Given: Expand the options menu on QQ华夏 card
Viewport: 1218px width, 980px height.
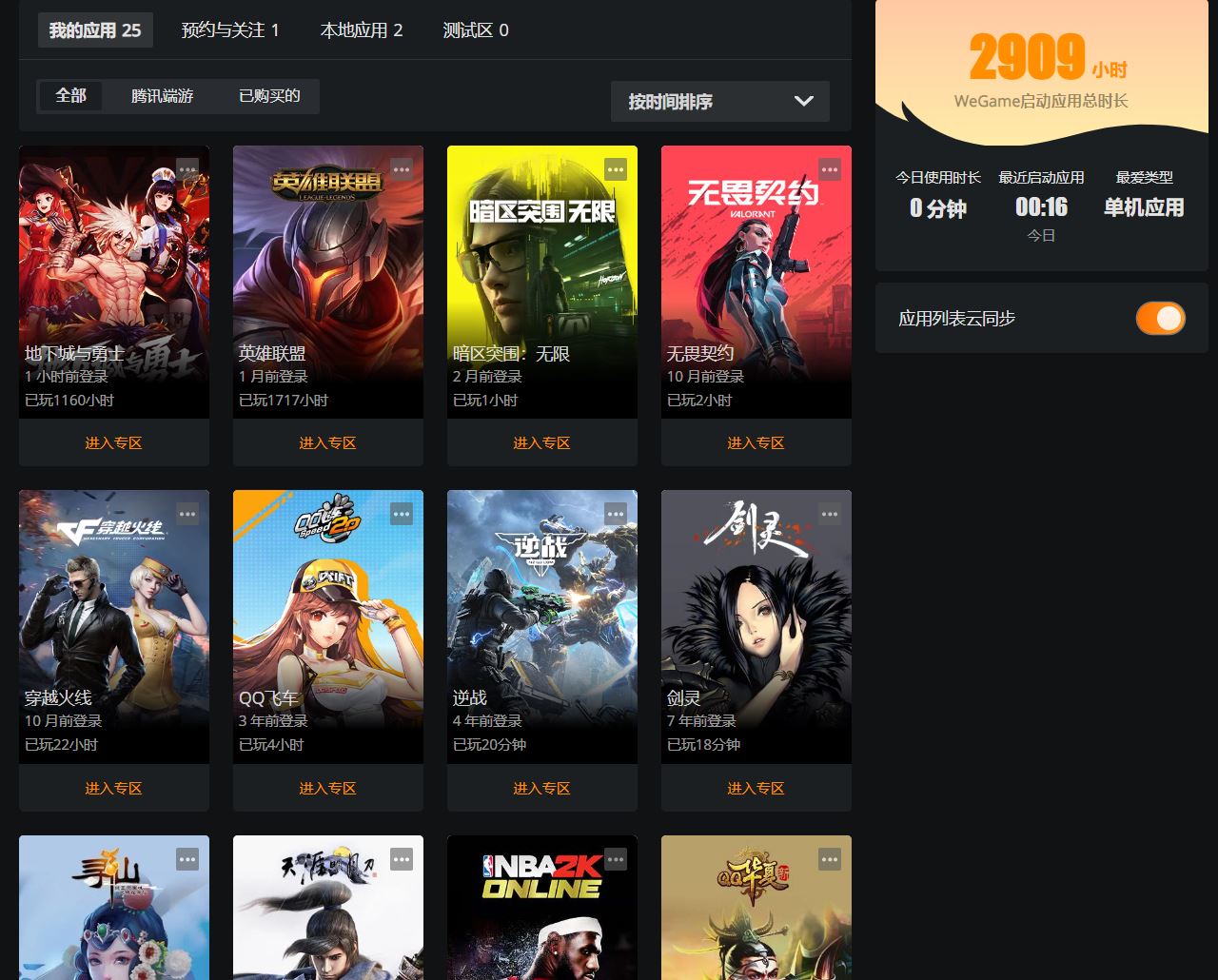Looking at the screenshot, I should pyautogui.click(x=830, y=859).
